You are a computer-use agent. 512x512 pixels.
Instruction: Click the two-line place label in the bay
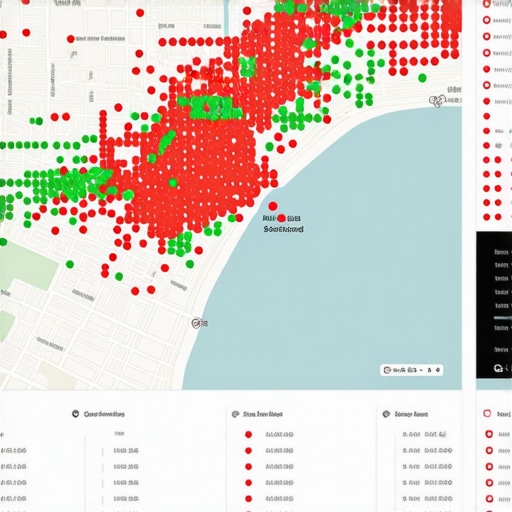pos(283,224)
